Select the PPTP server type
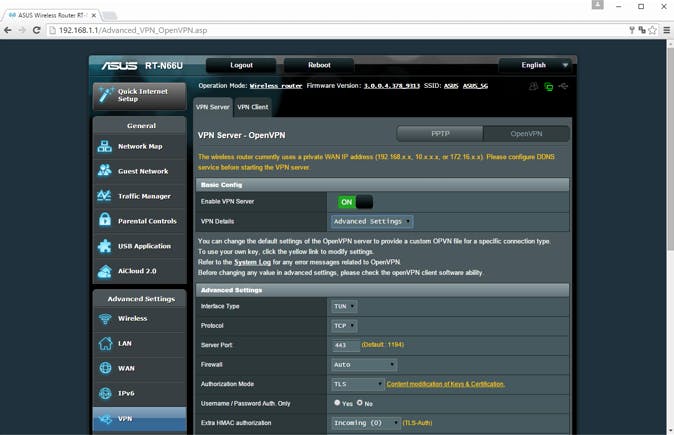Screen dimensions: 674x435 [x=440, y=134]
